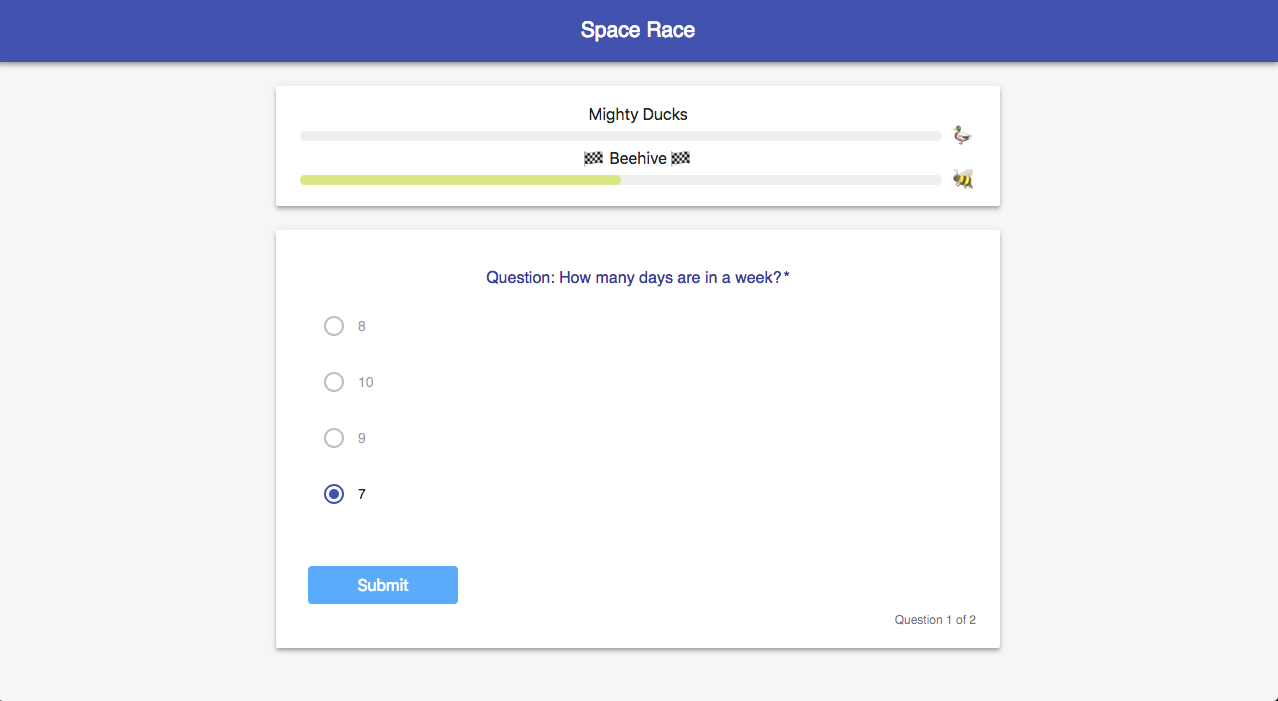1278x701 pixels.
Task: Click the Beehive team name
Action: (638, 158)
